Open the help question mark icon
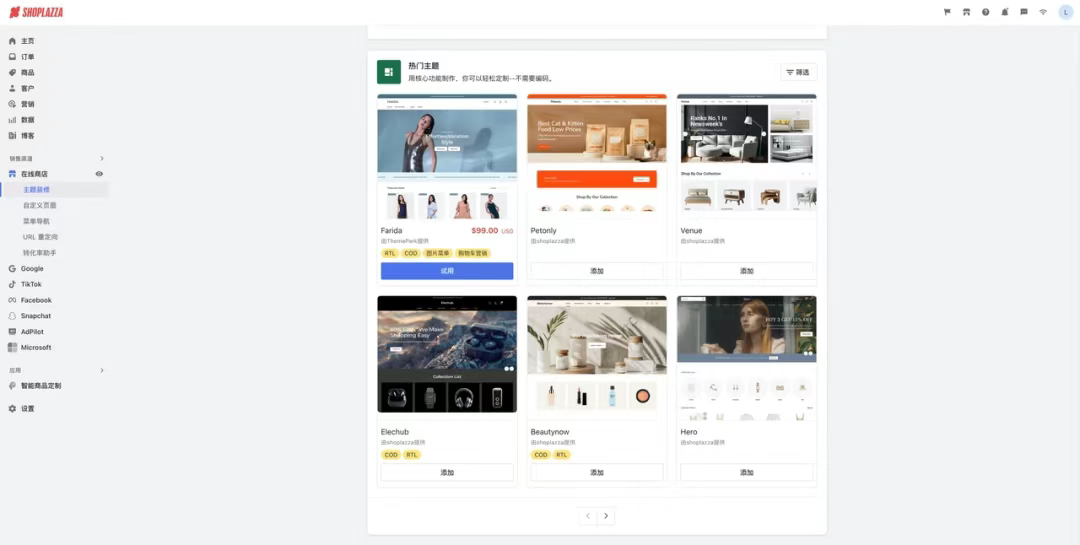Viewport: 1080px width, 545px height. point(985,12)
